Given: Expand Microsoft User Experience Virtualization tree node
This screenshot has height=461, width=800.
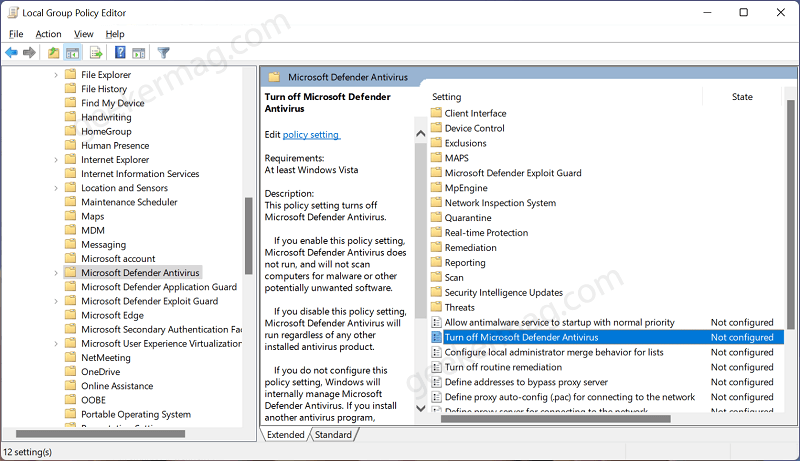Looking at the screenshot, I should click(56, 344).
